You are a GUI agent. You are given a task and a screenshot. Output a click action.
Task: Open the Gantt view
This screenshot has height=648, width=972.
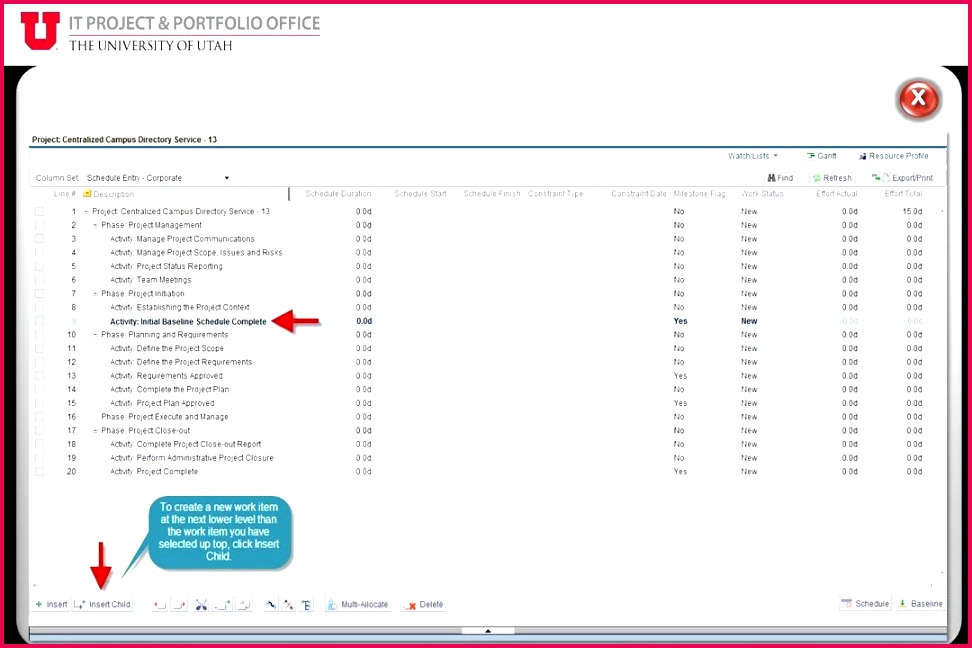(822, 156)
